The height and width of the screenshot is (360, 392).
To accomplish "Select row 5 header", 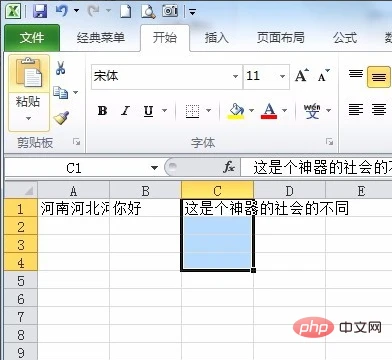I will (x=21, y=281).
